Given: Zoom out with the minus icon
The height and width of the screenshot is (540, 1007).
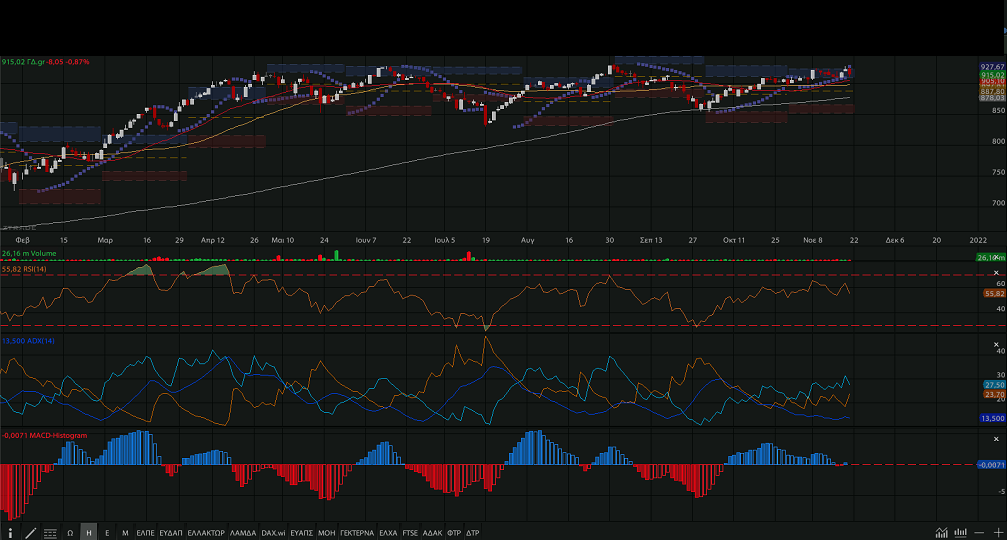Looking at the screenshot, I should 977,532.
